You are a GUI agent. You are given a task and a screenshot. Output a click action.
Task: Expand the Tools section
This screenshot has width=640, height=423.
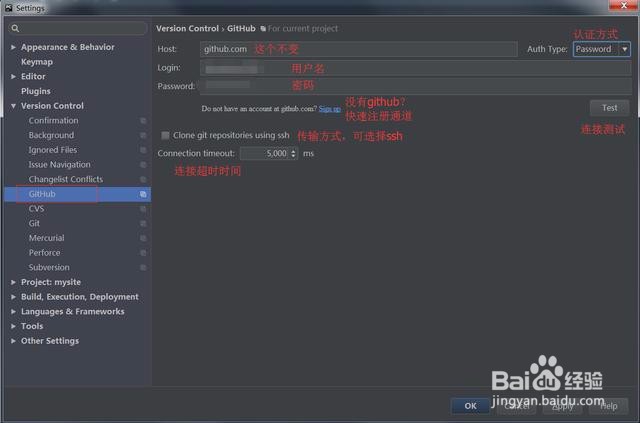(x=13, y=326)
